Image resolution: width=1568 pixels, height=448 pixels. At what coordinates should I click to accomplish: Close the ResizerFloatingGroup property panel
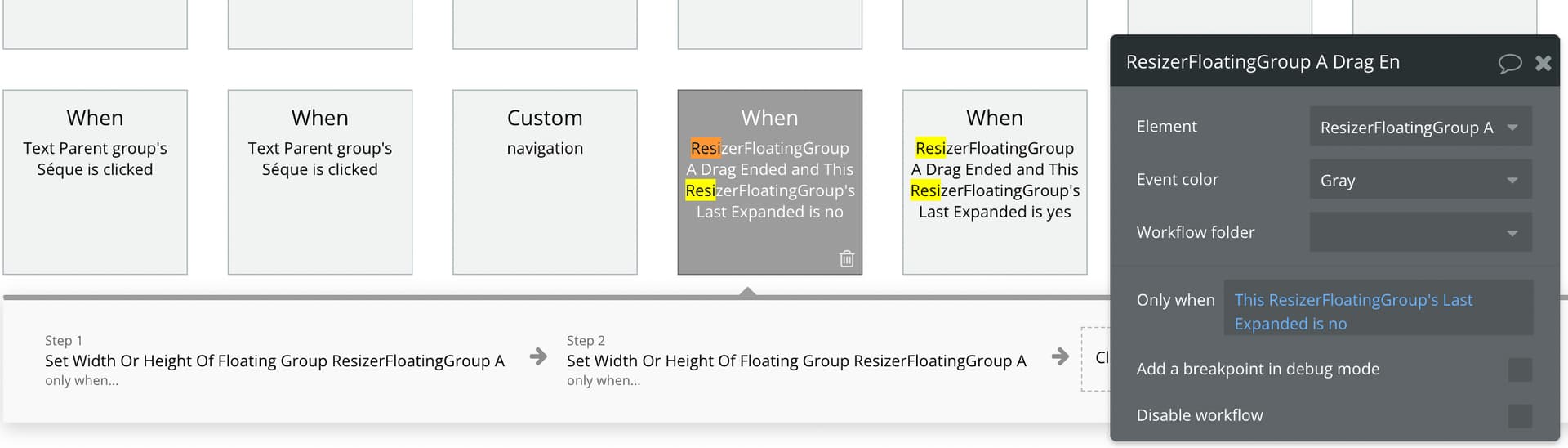(1543, 63)
